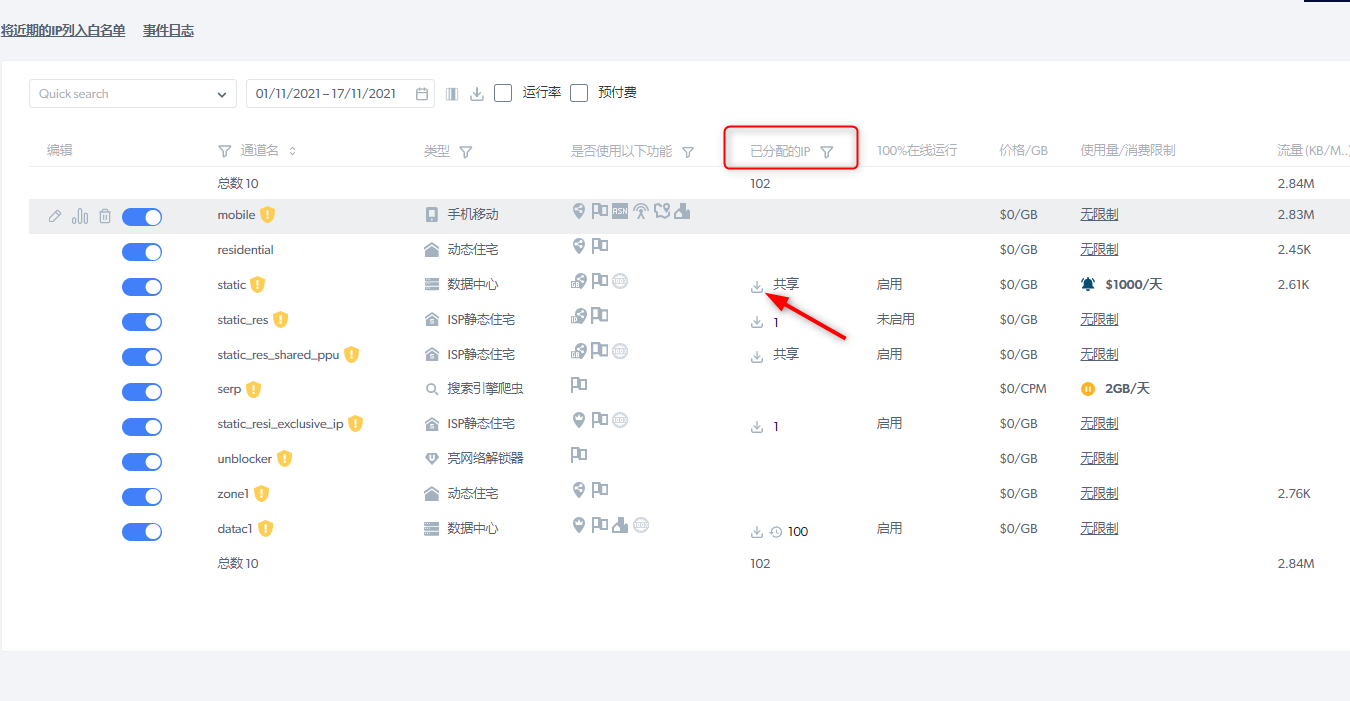Disable the unblocker zone switch
Screen dimensions: 1350x701
coord(142,462)
